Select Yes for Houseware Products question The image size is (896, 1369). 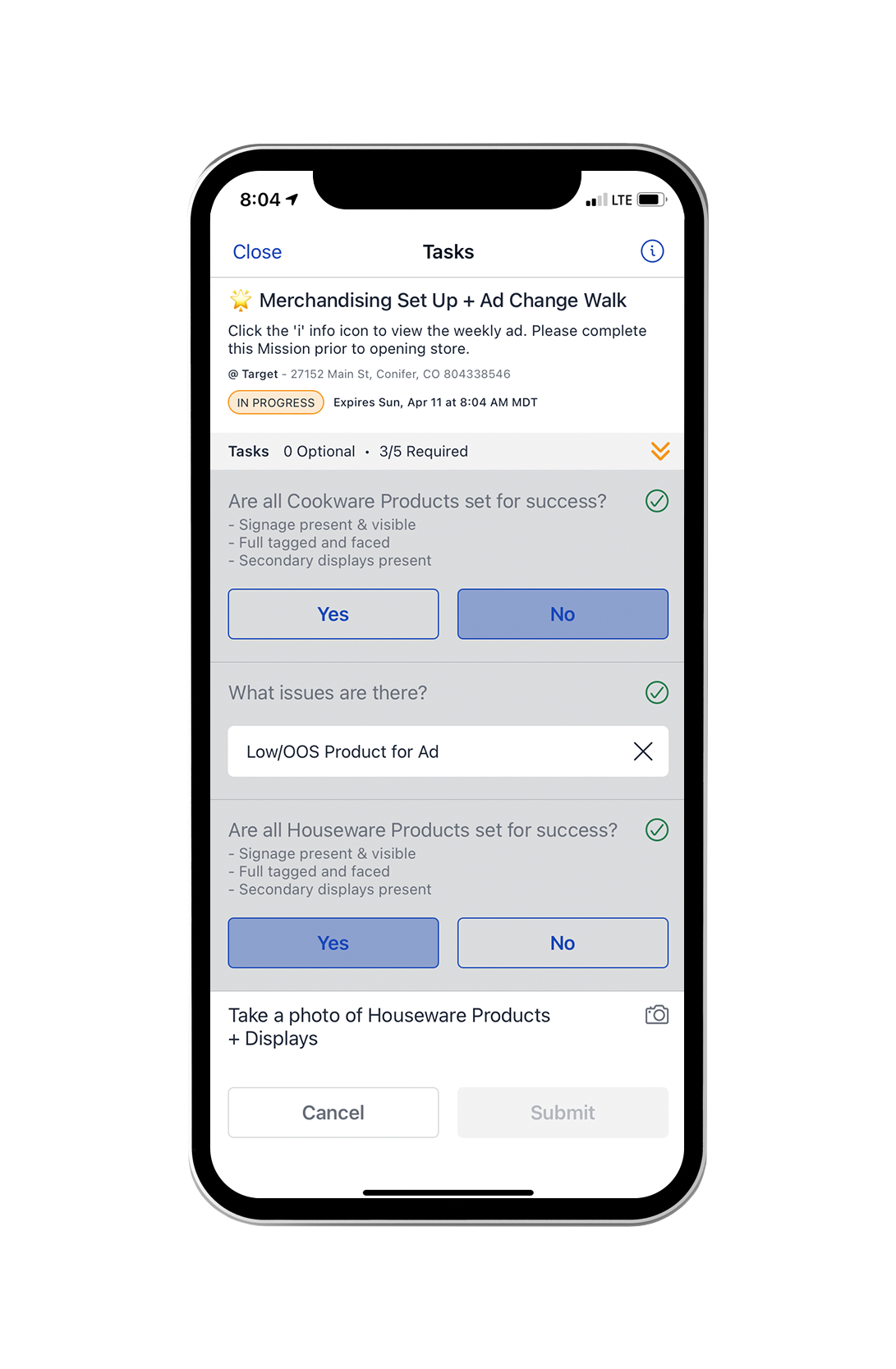pyautogui.click(x=333, y=943)
